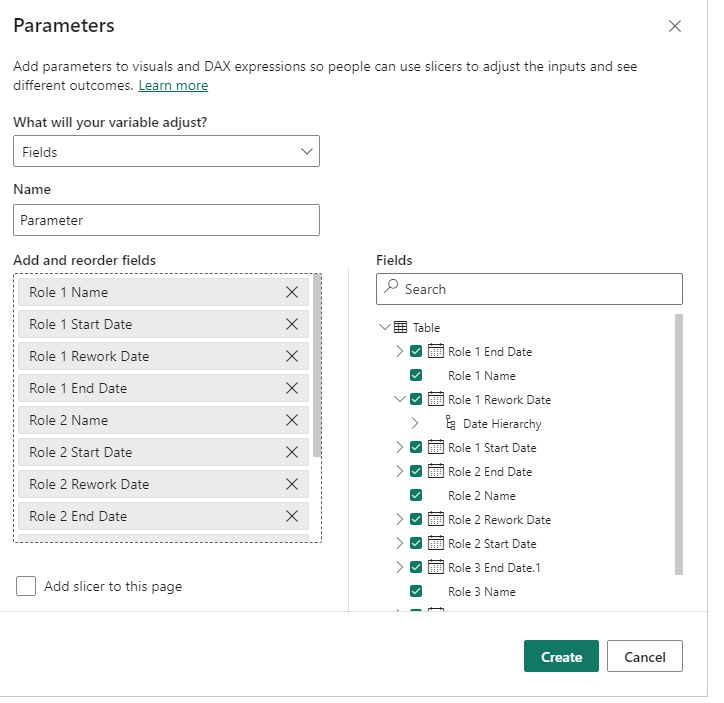Select the Role 2 End Date item in reorder list
The image size is (724, 703).
click(163, 516)
